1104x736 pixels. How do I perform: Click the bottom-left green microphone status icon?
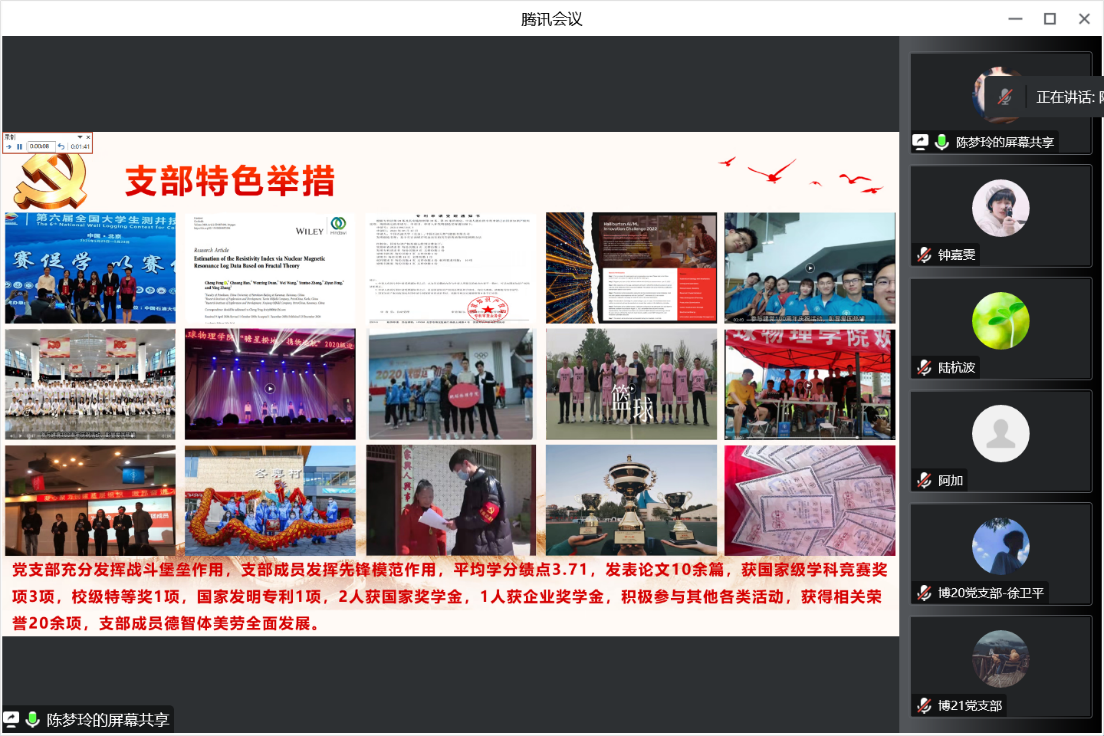pos(33,720)
